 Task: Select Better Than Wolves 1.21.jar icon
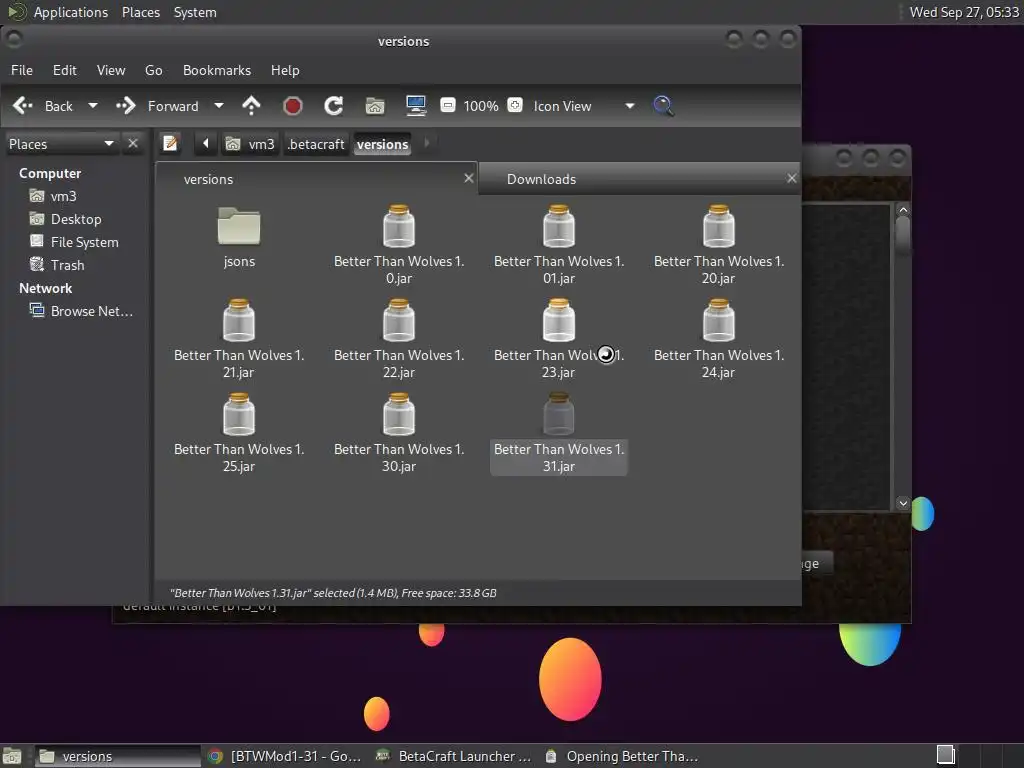click(239, 320)
